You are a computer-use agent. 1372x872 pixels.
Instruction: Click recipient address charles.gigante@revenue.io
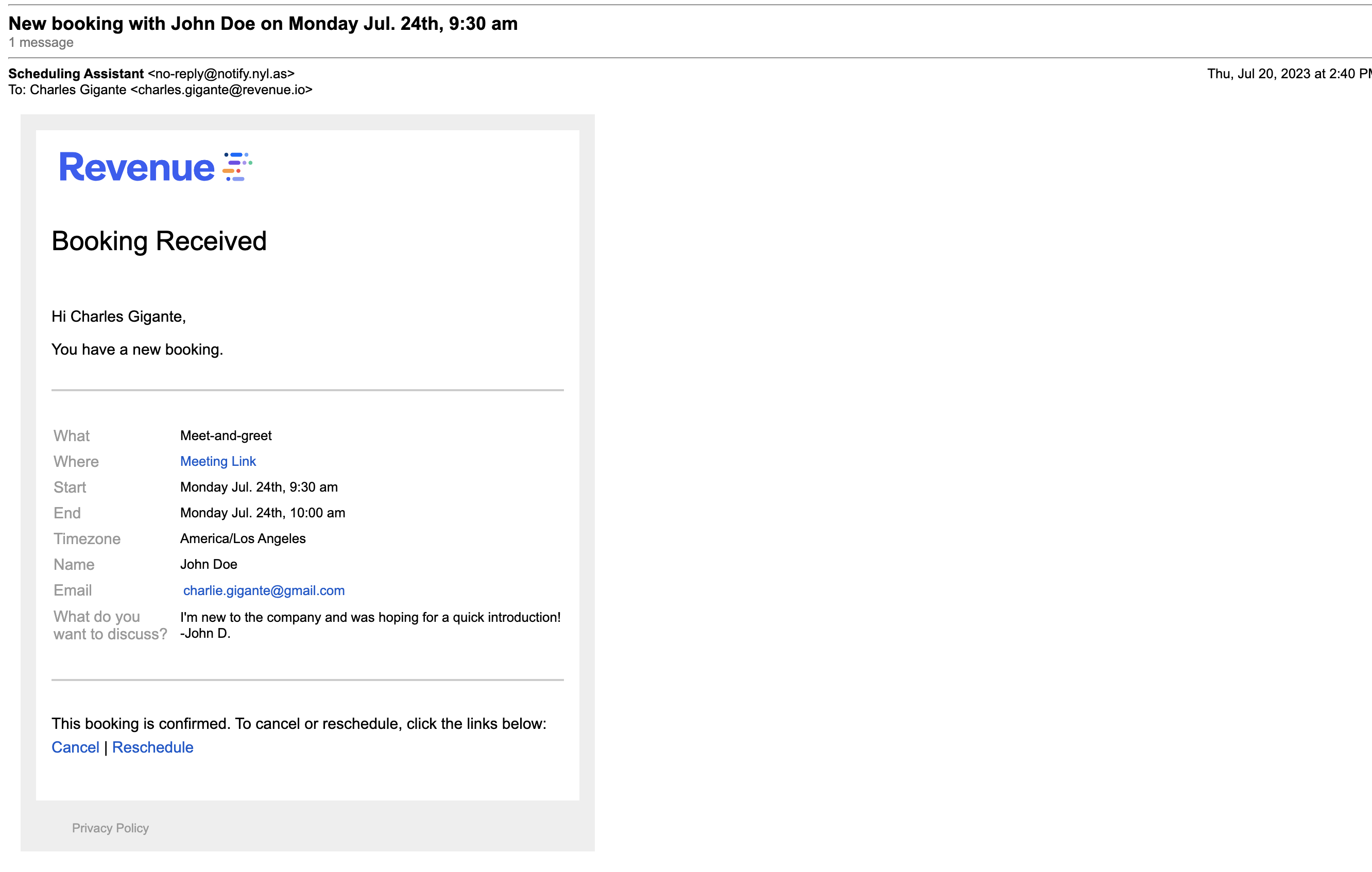[x=221, y=90]
